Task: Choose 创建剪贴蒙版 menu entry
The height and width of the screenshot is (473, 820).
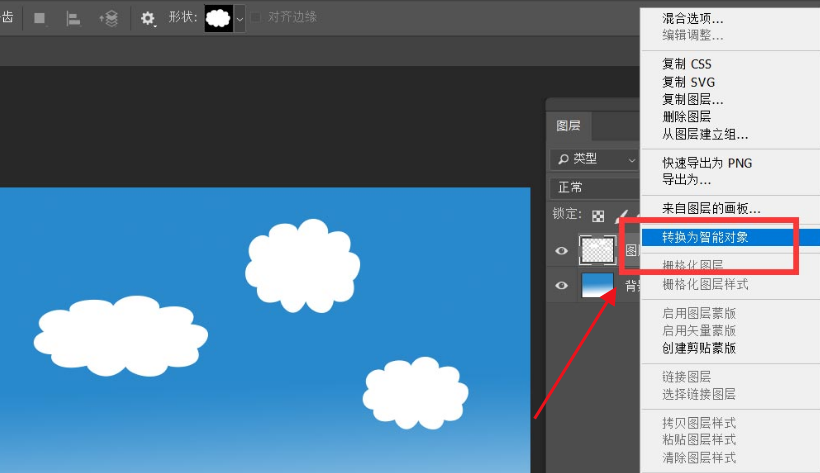Action: tap(699, 348)
